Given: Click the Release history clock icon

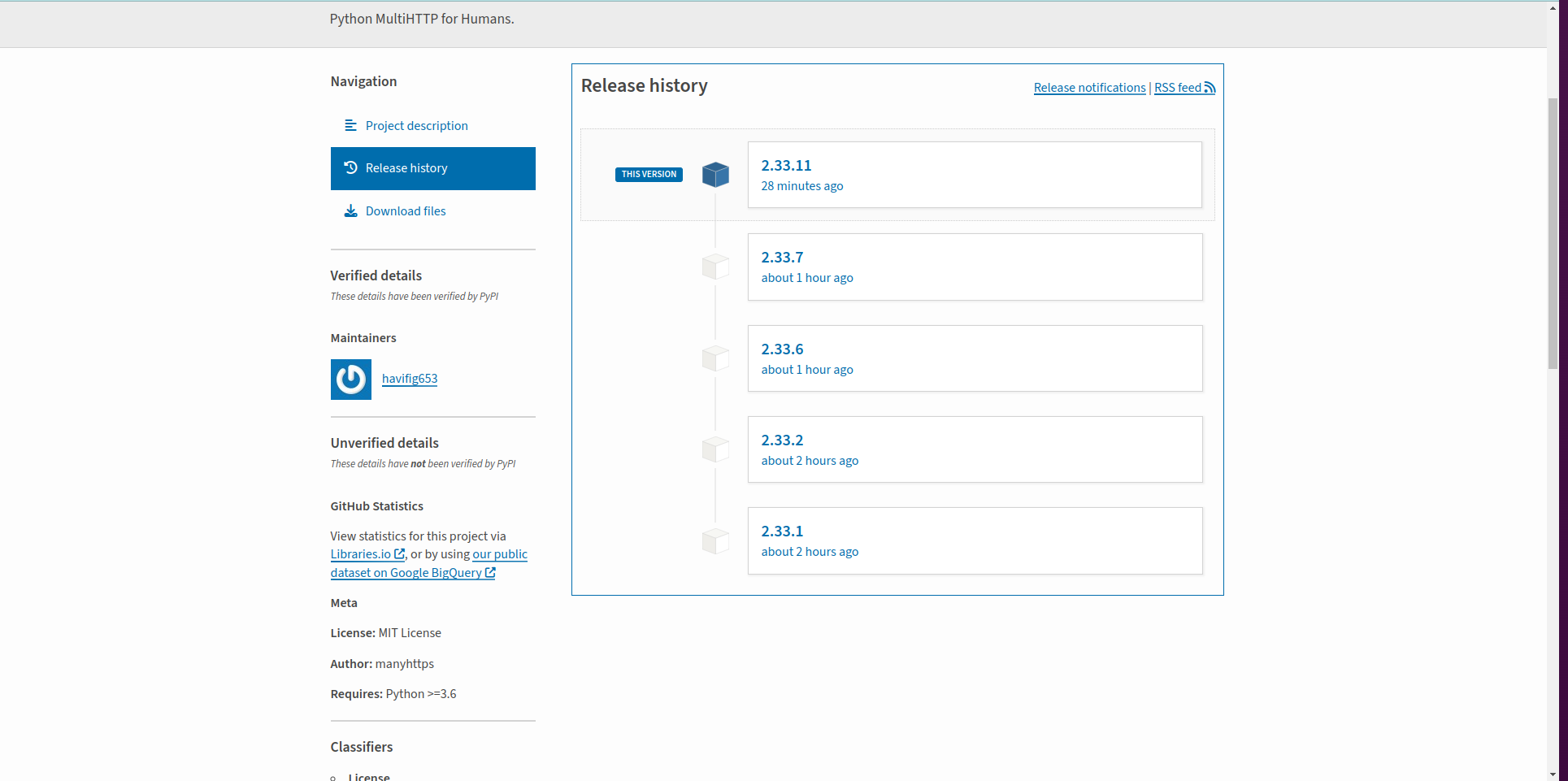Looking at the screenshot, I should [351, 167].
